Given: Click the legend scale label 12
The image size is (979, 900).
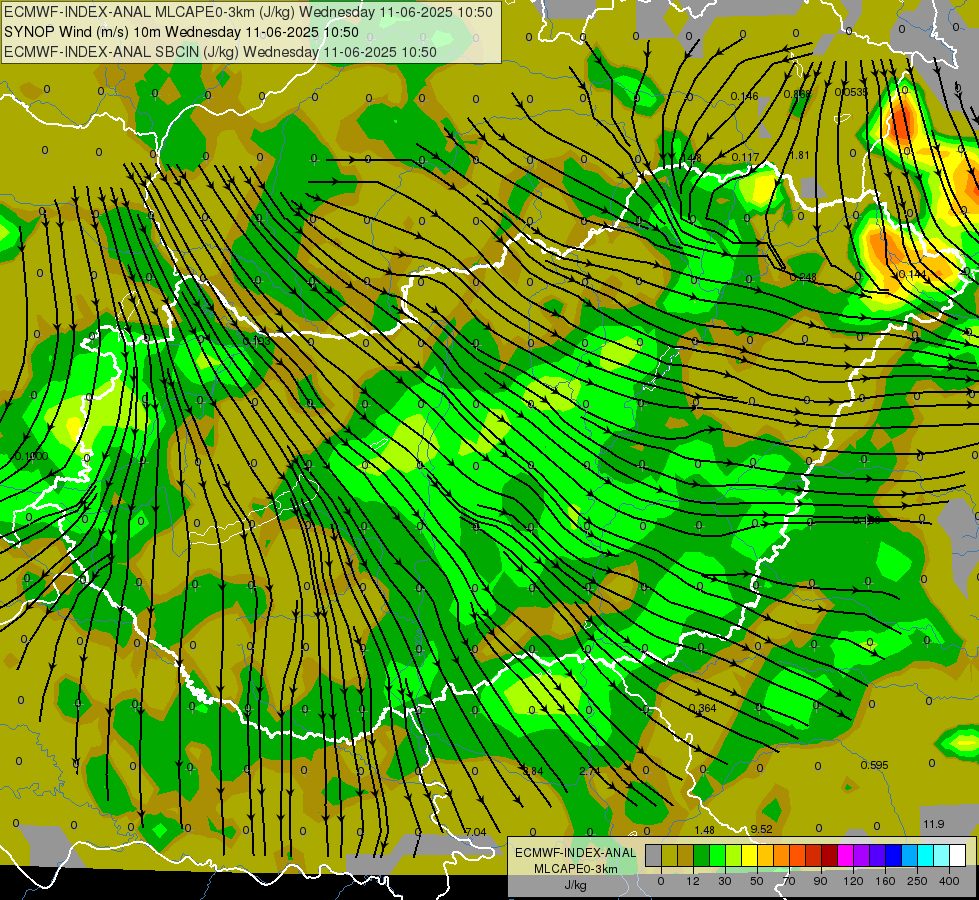Looking at the screenshot, I should (x=693, y=881).
